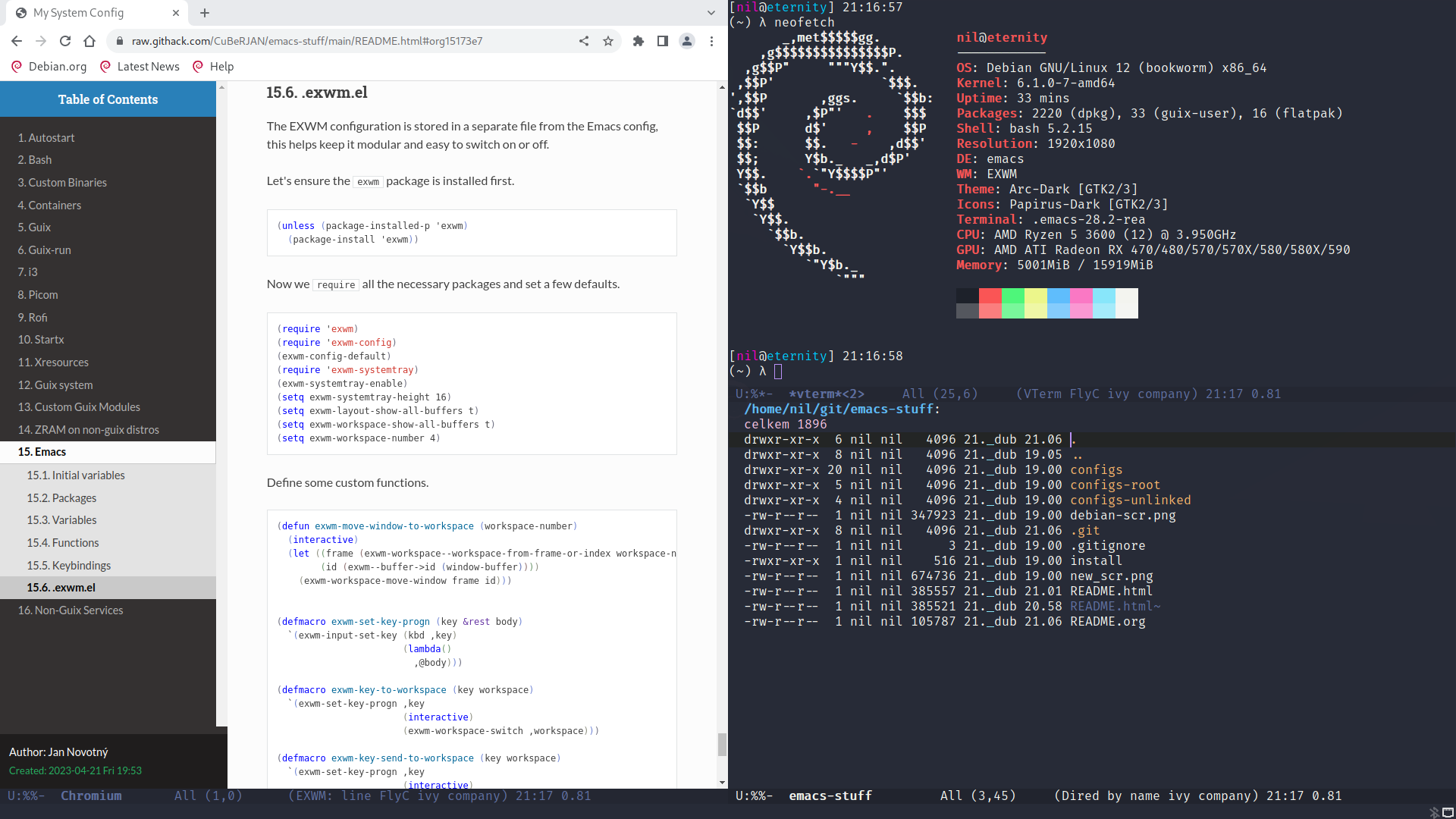Click the browser extensions puzzle icon
This screenshot has height=819, width=1456.
tap(637, 41)
